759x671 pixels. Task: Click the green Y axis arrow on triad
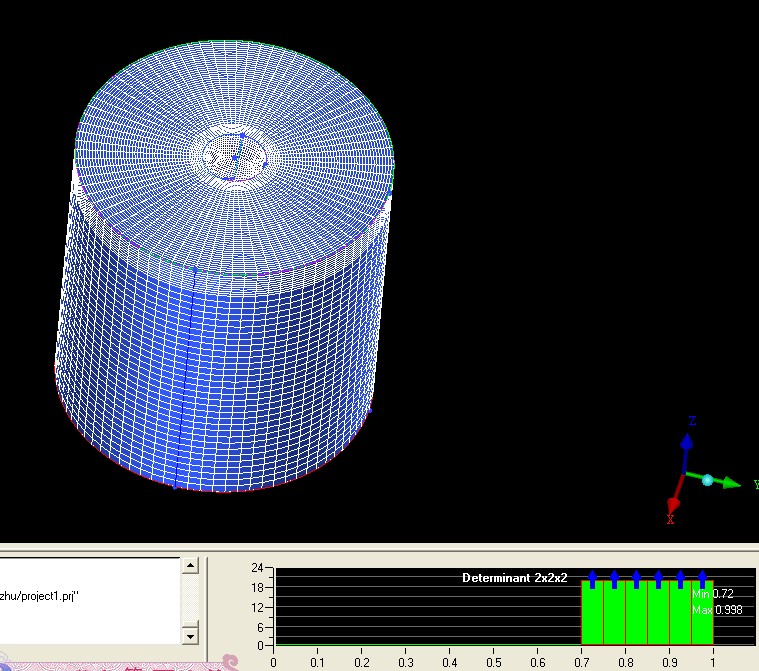(x=731, y=484)
